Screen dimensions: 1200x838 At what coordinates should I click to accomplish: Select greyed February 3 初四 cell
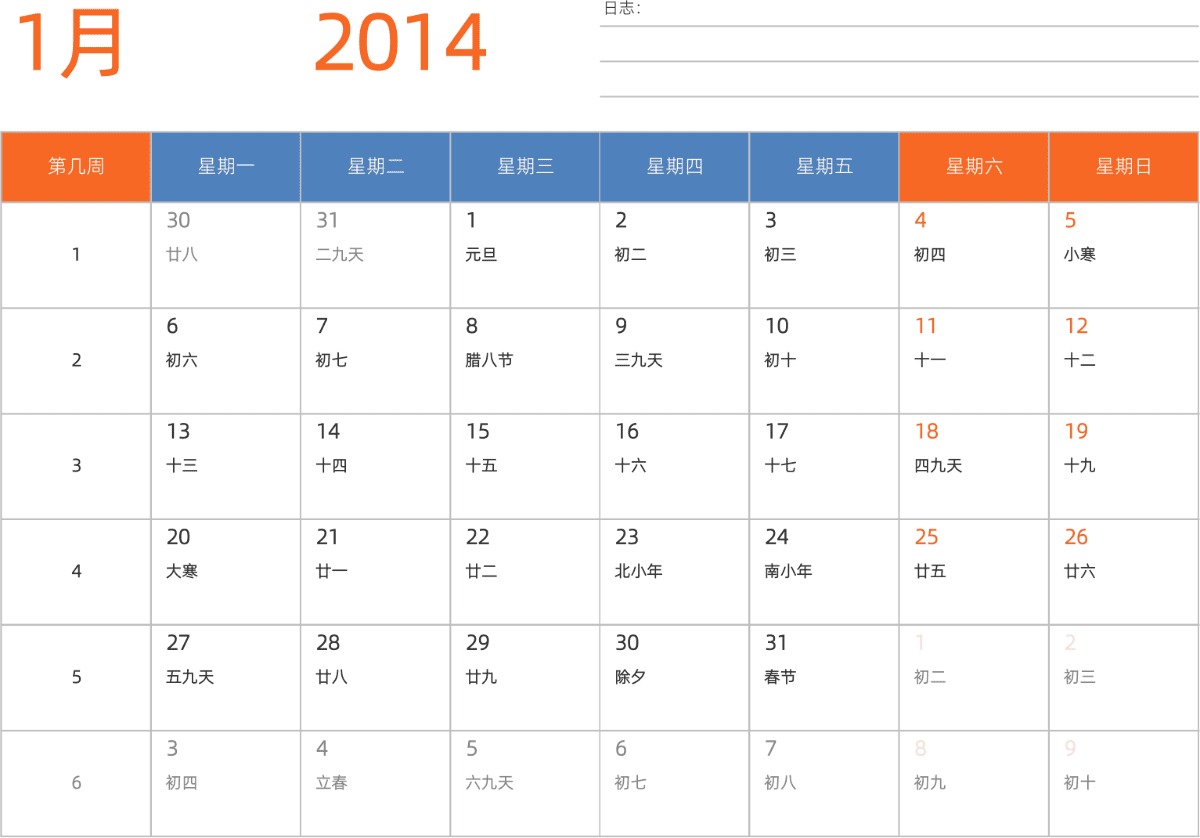click(x=226, y=783)
